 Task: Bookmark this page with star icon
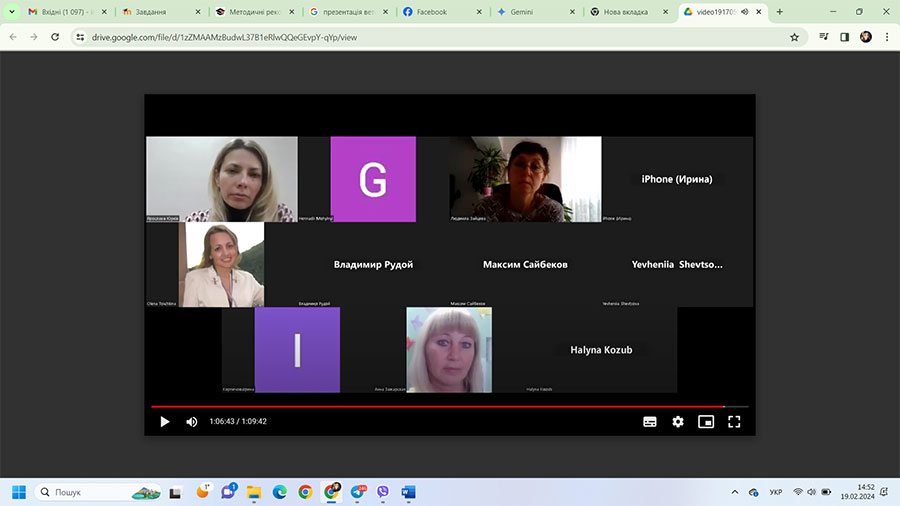pyautogui.click(x=795, y=37)
